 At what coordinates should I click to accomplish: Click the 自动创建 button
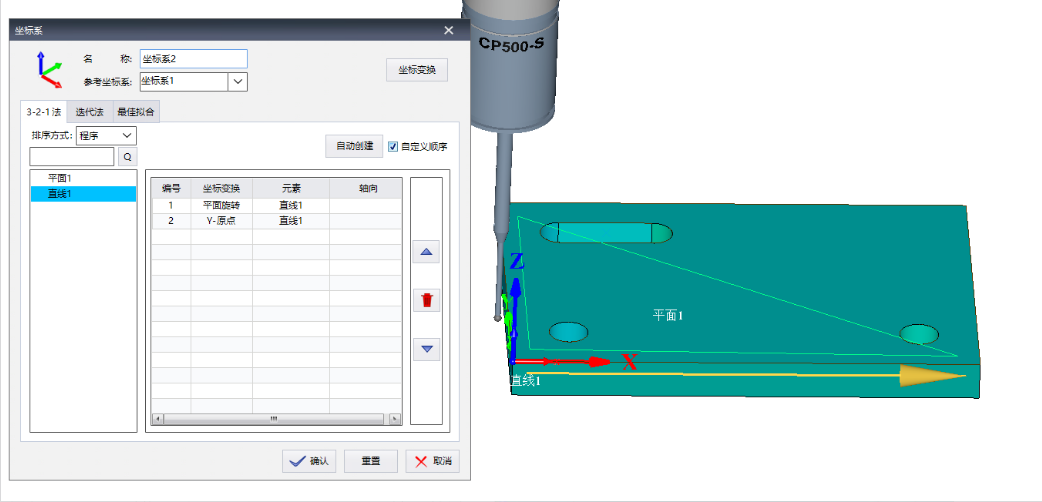[x=354, y=146]
